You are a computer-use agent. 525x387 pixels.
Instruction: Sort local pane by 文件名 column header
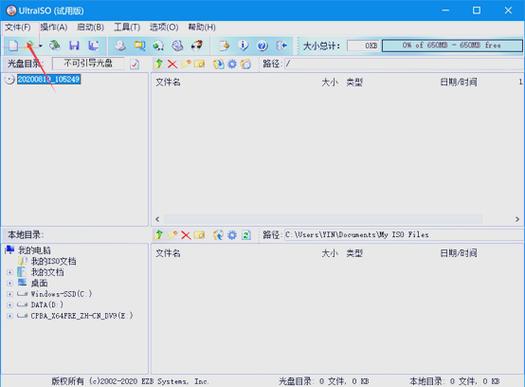tap(168, 253)
